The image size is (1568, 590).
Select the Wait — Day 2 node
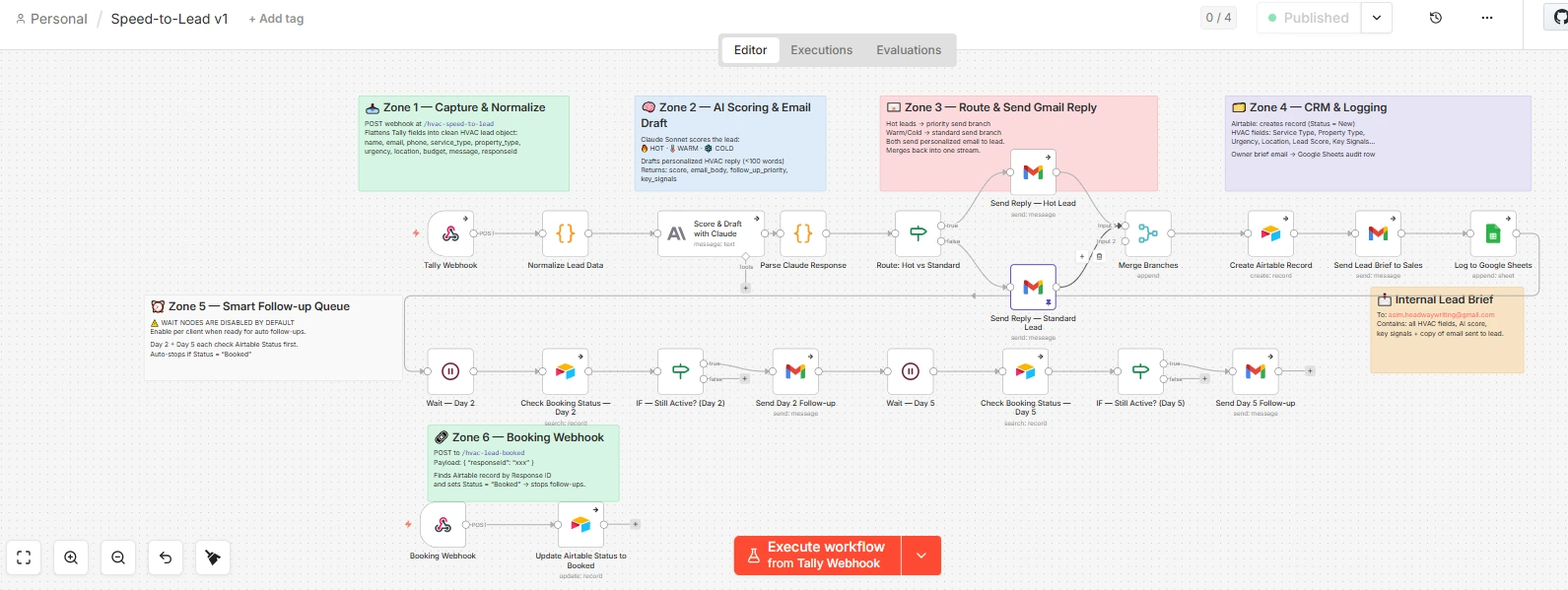(x=450, y=371)
